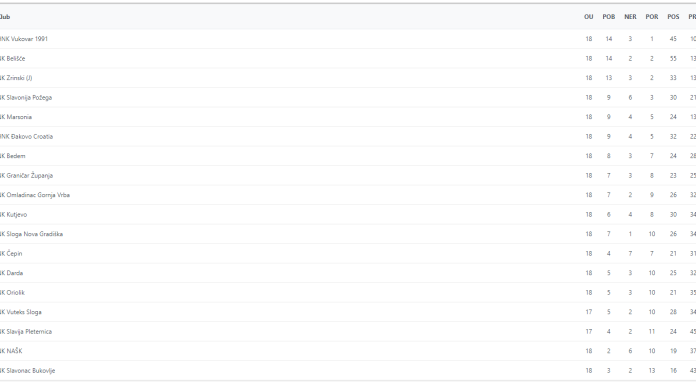Sort by the POR column header
The image size is (696, 385).
(652, 17)
